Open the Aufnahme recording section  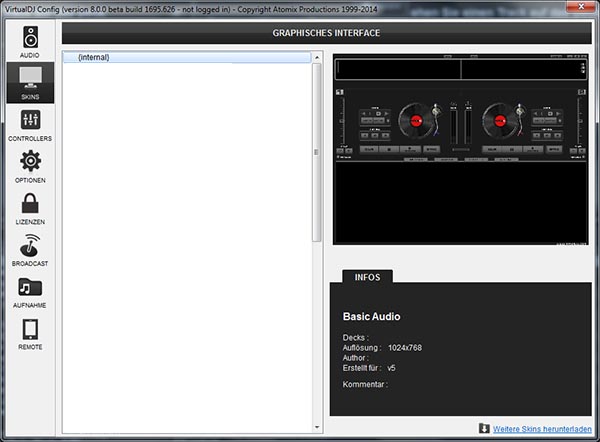pyautogui.click(x=30, y=292)
